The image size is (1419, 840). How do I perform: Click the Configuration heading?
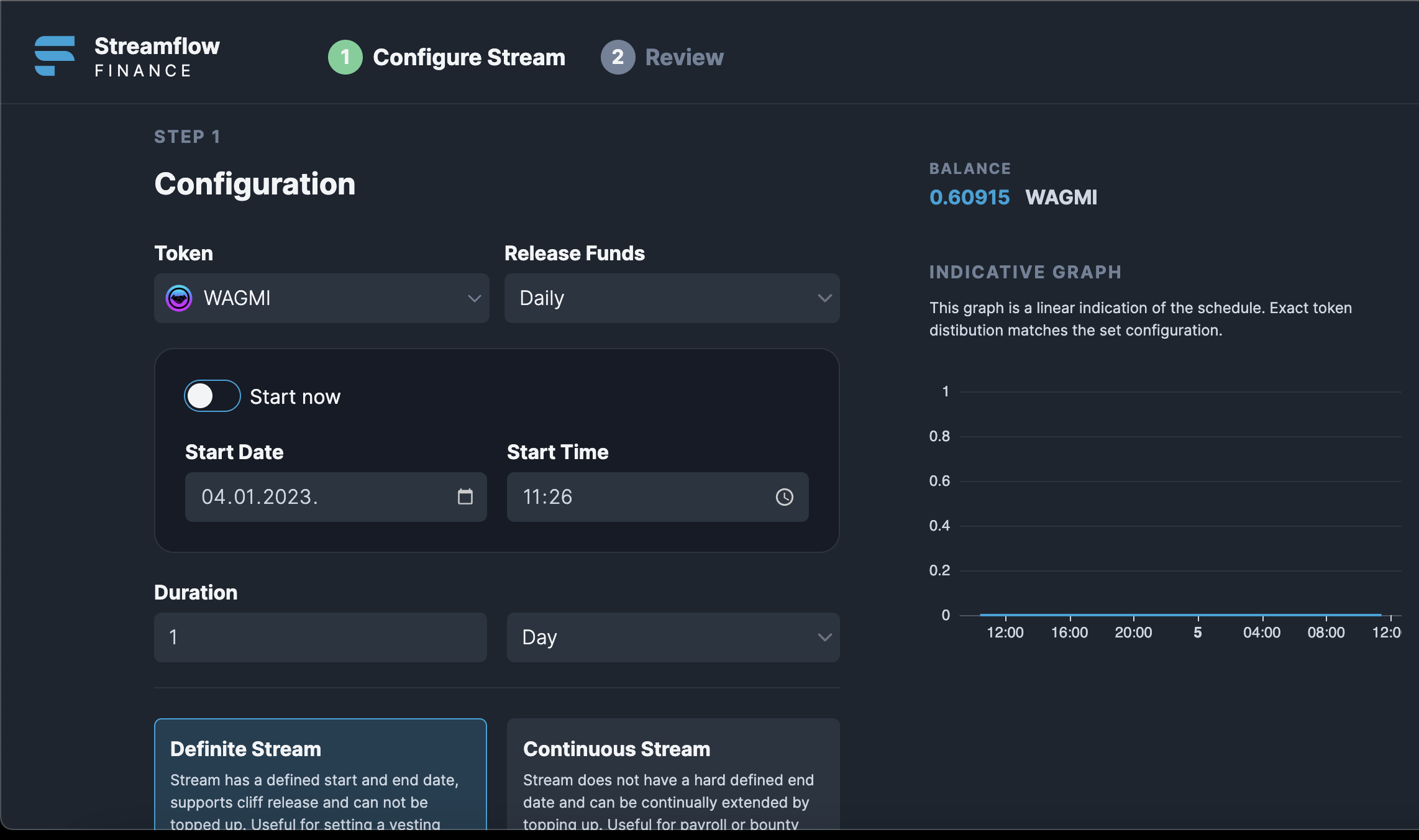pos(255,184)
